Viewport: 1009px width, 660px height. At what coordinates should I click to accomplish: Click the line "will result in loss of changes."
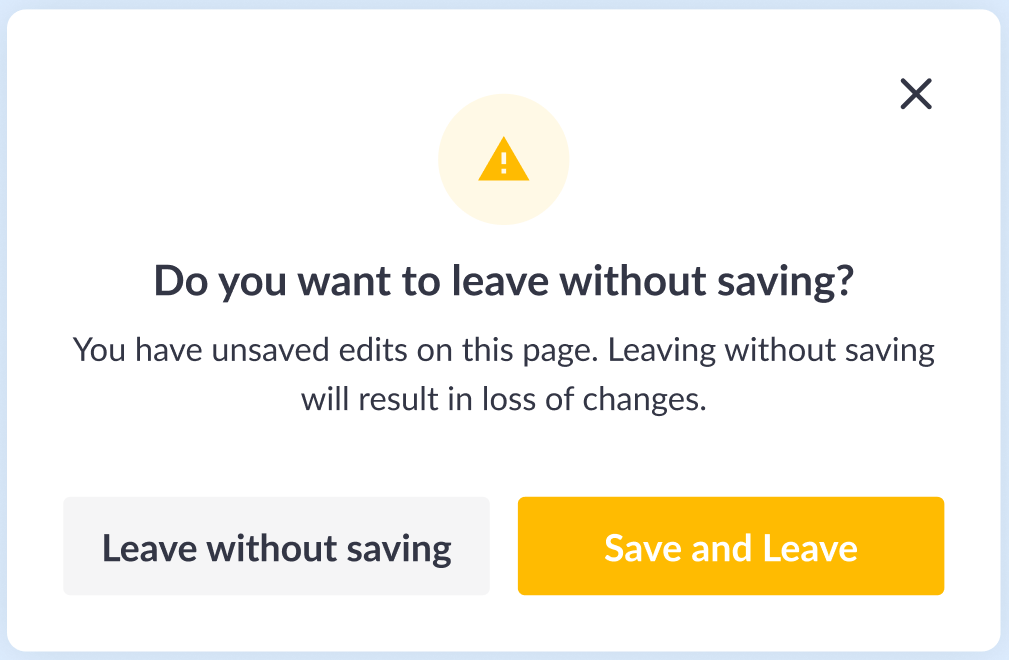point(504,399)
